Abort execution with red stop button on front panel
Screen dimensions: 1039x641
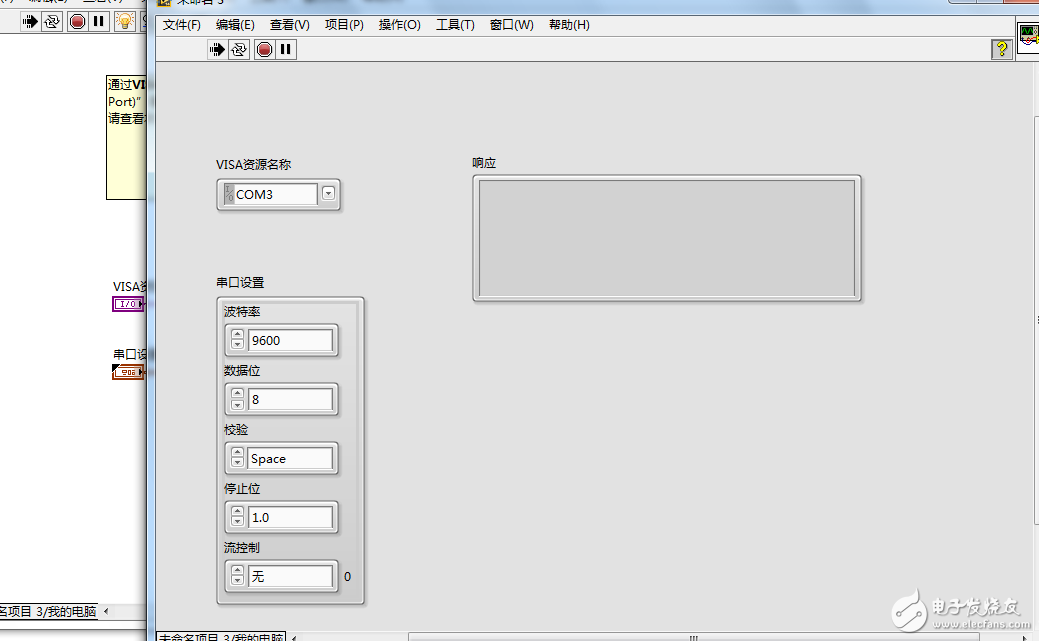[x=264, y=50]
